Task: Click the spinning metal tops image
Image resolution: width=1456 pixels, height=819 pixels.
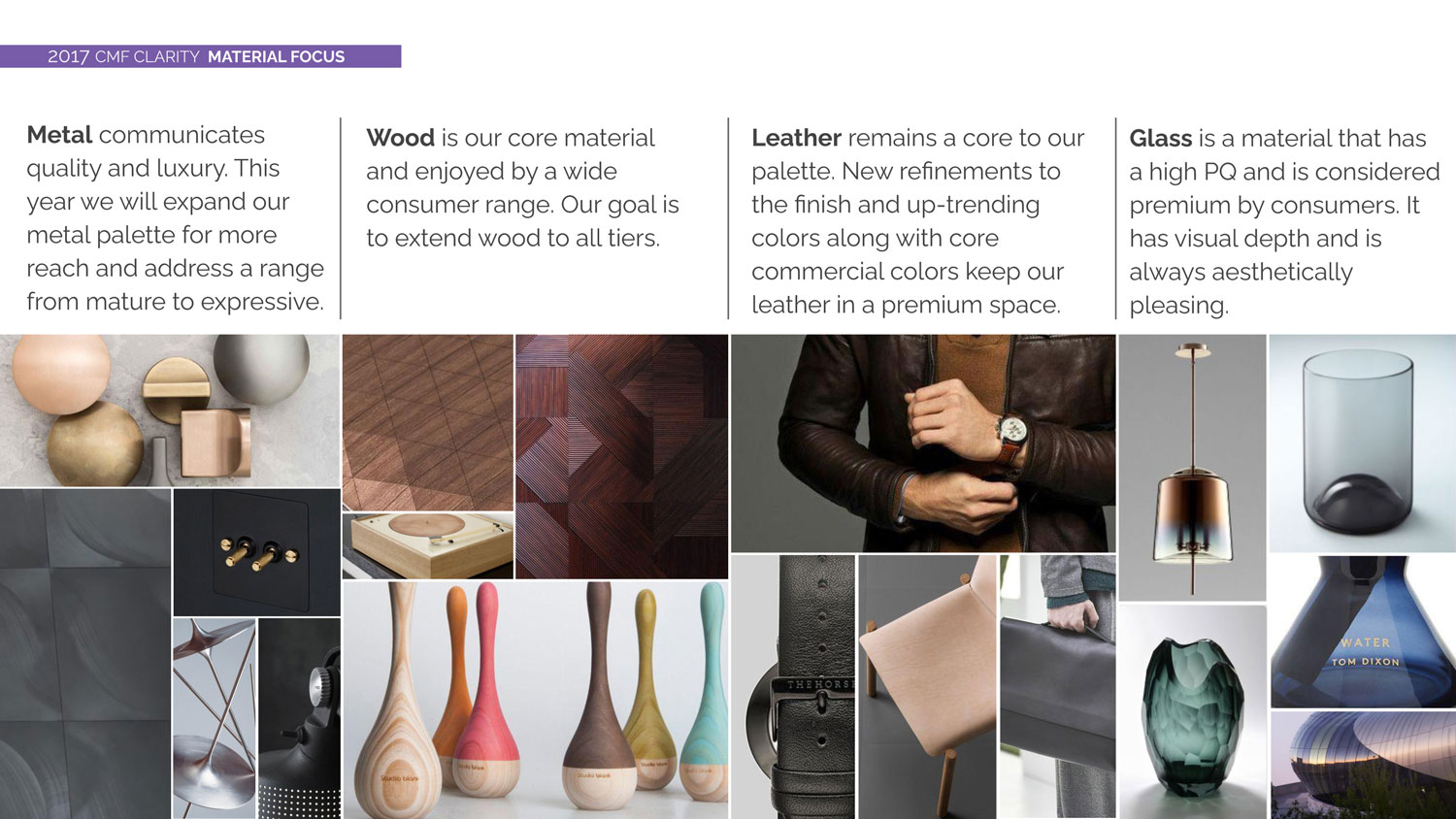Action: 215,719
